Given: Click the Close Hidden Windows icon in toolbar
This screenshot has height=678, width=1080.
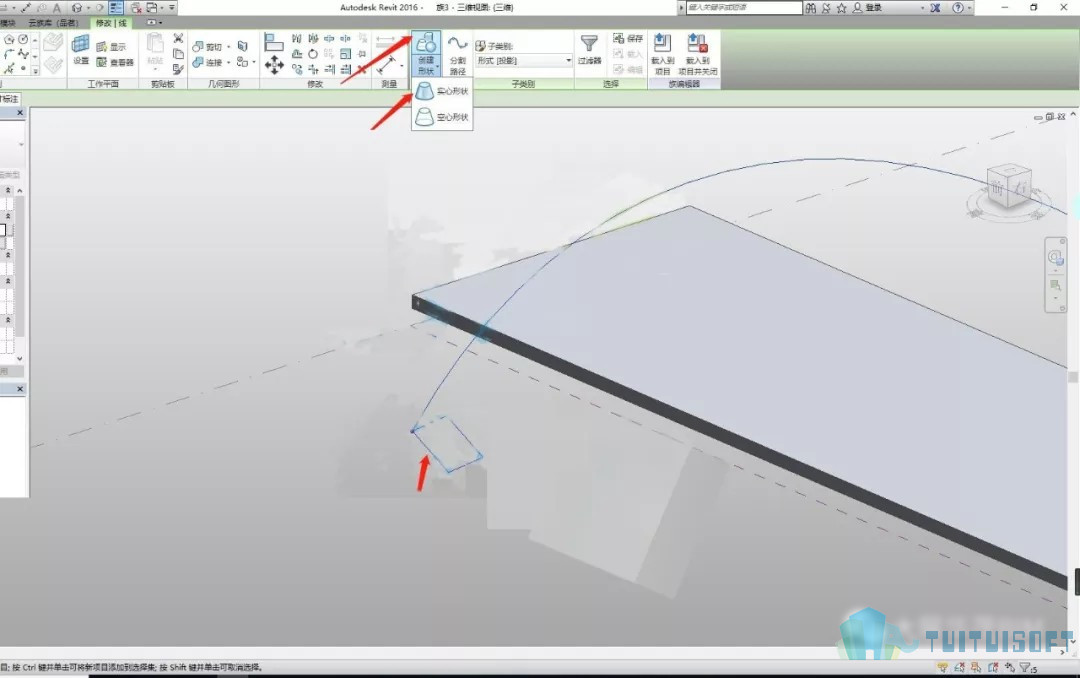Looking at the screenshot, I should click(x=136, y=8).
